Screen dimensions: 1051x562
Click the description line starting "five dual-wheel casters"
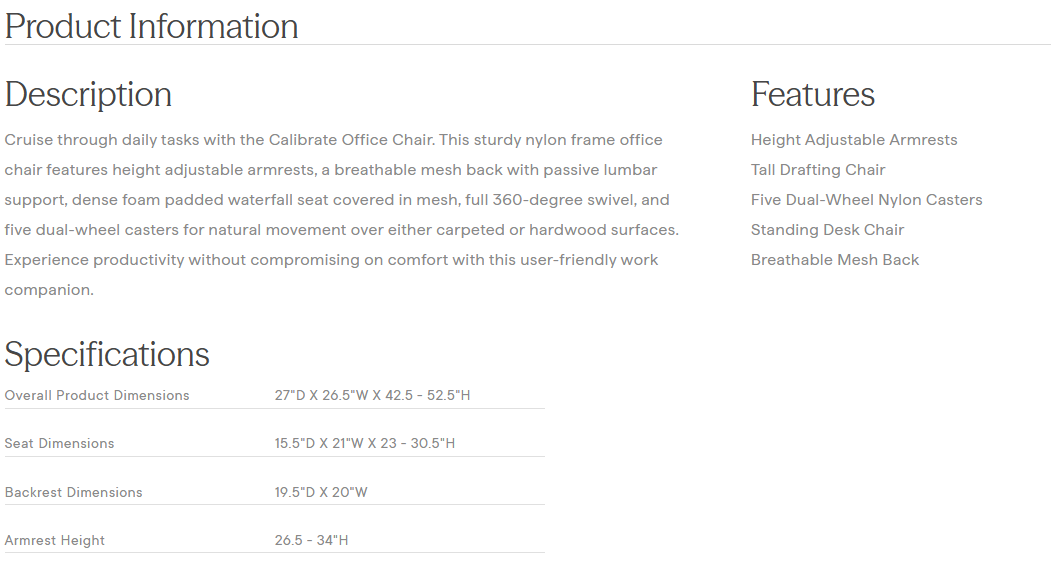point(341,230)
